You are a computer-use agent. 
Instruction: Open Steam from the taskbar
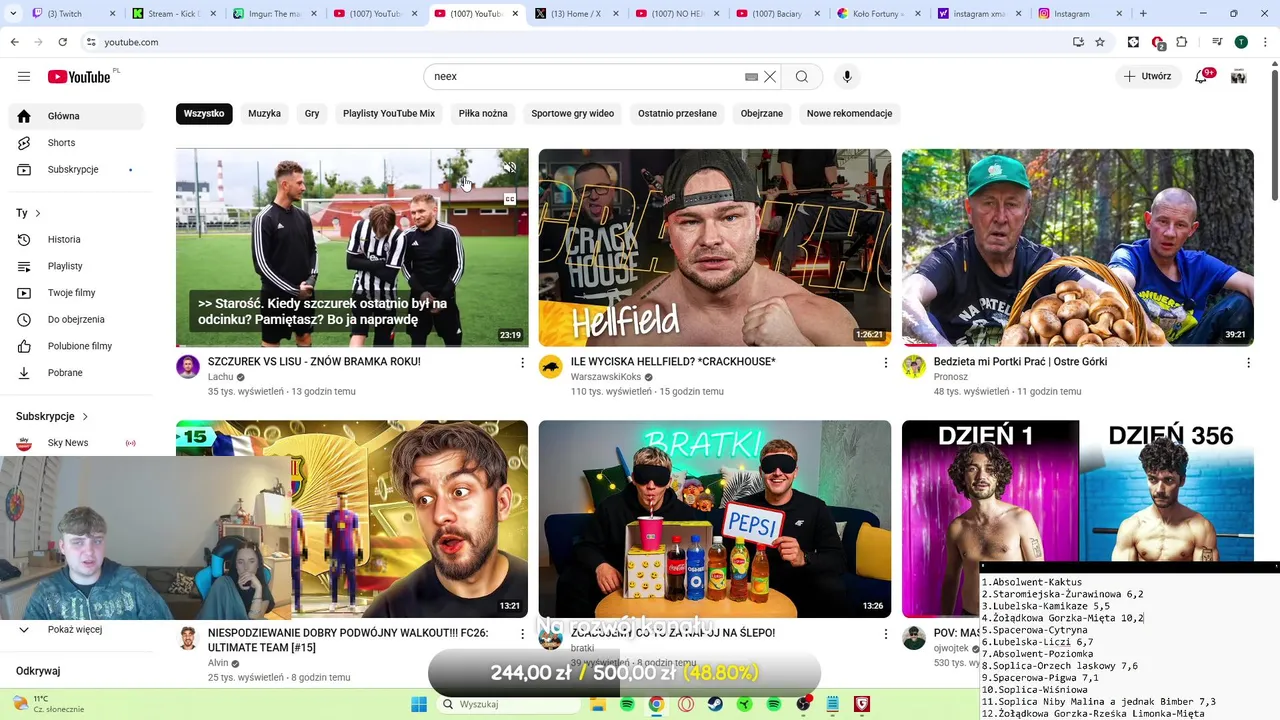[715, 704]
